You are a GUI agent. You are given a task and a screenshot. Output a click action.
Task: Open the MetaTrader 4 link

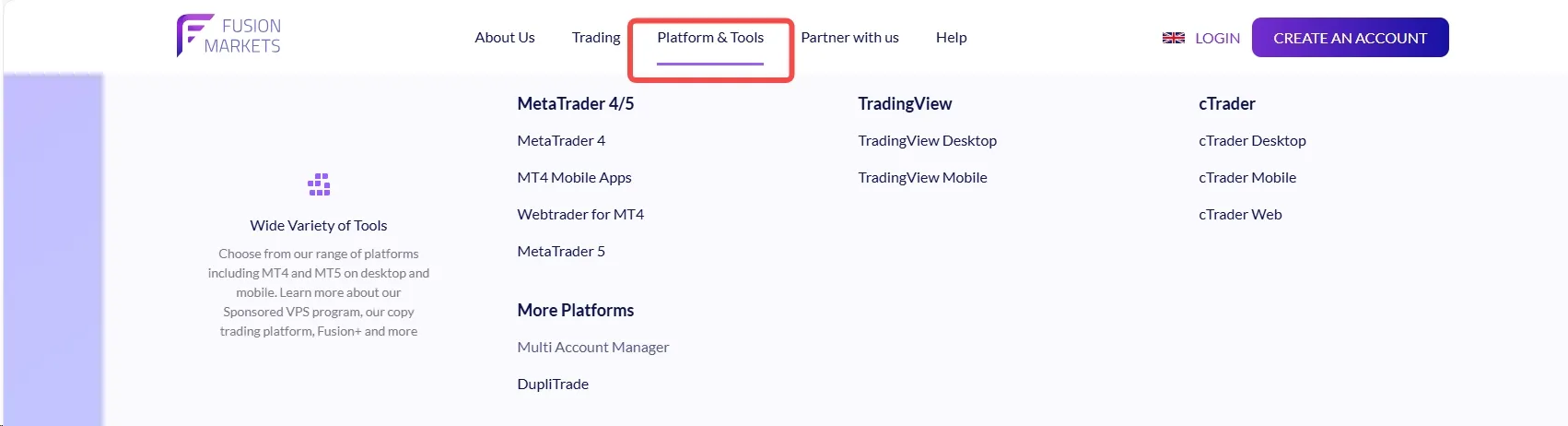click(x=561, y=141)
